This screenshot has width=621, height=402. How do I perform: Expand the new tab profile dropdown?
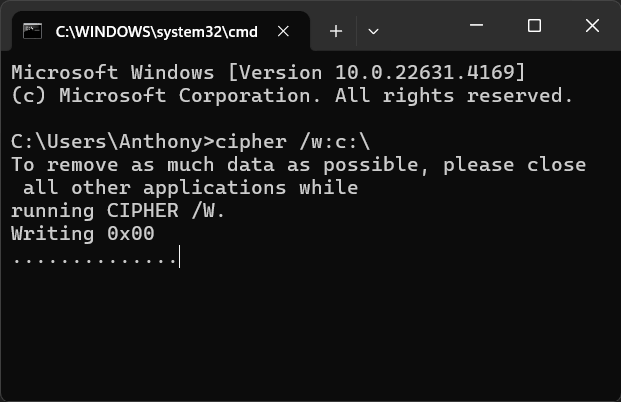373,31
